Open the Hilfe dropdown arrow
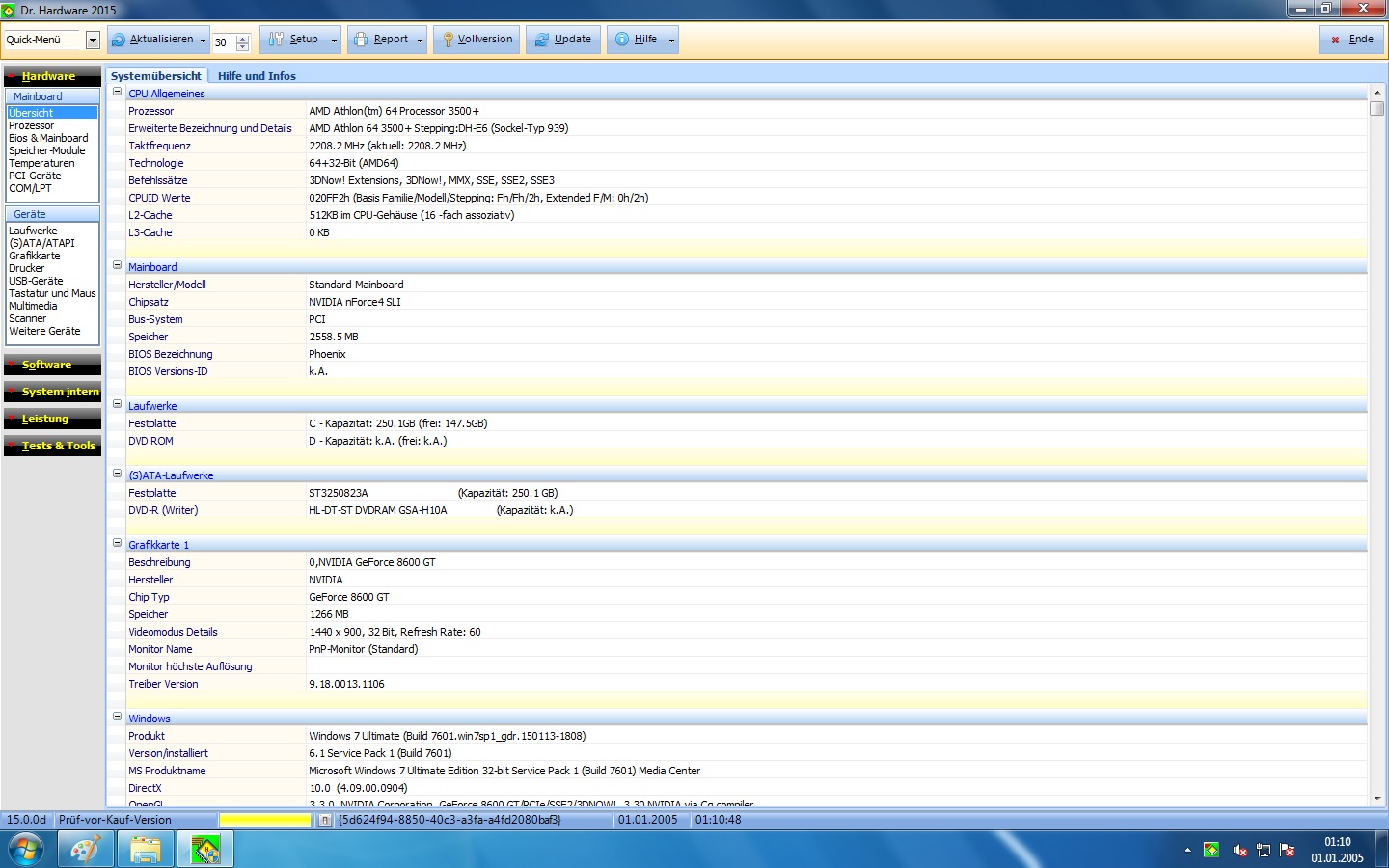Screen dimensions: 1389x868 tap(671, 41)
